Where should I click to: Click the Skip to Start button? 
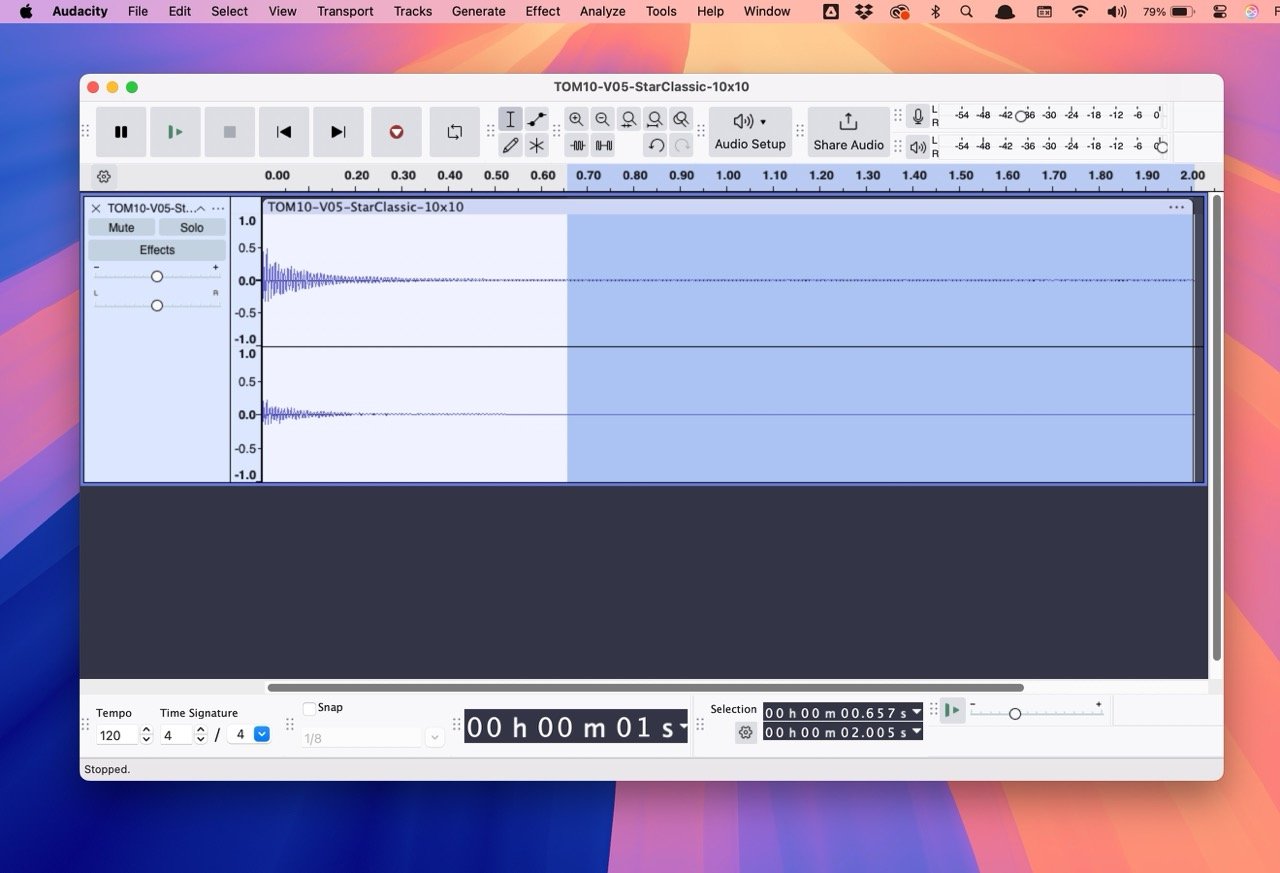(x=284, y=132)
